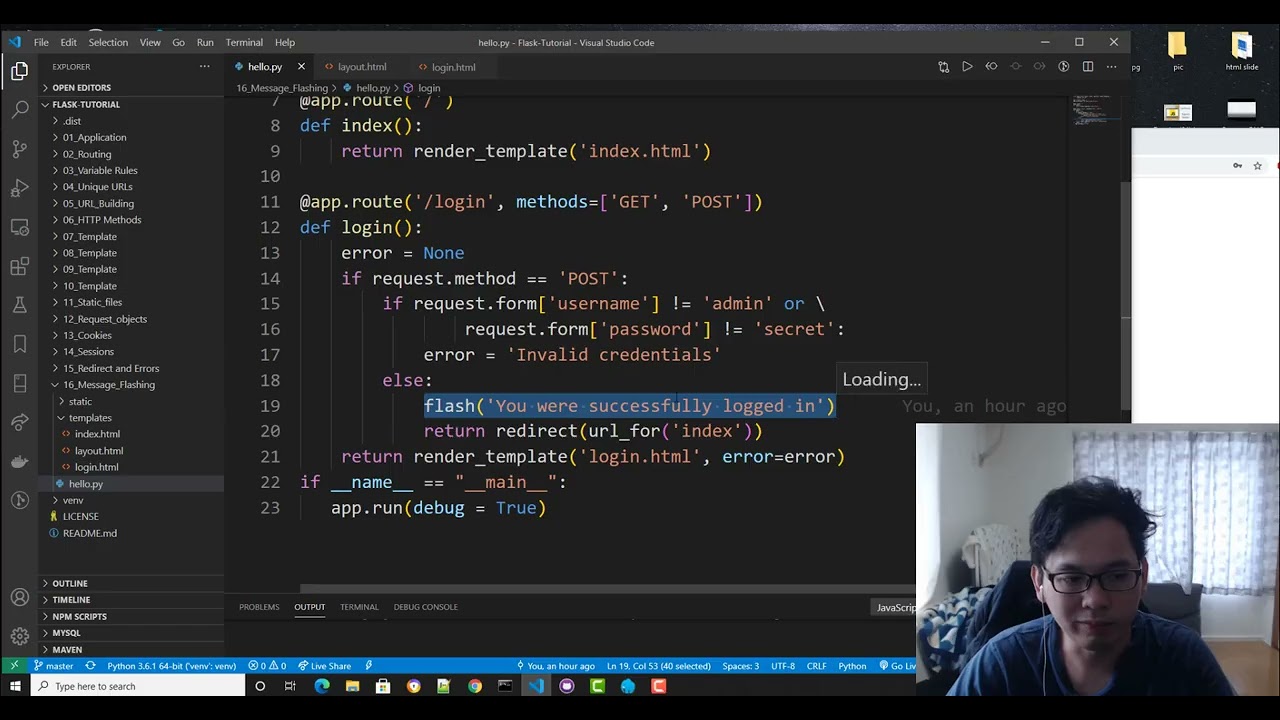Screen dimensions: 1280x720
Task: Close the hello.py editor tab
Action: click(x=301, y=67)
